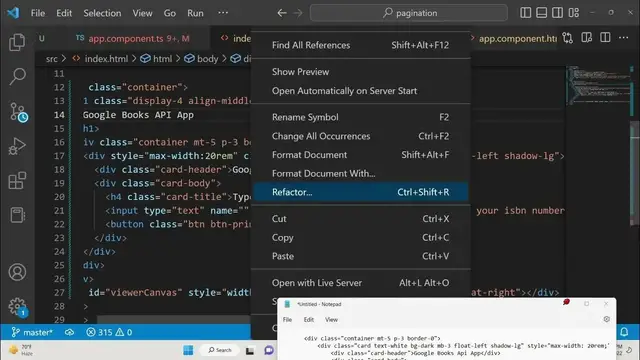
Task: Open the Search view in activity bar
Action: (x=17, y=76)
